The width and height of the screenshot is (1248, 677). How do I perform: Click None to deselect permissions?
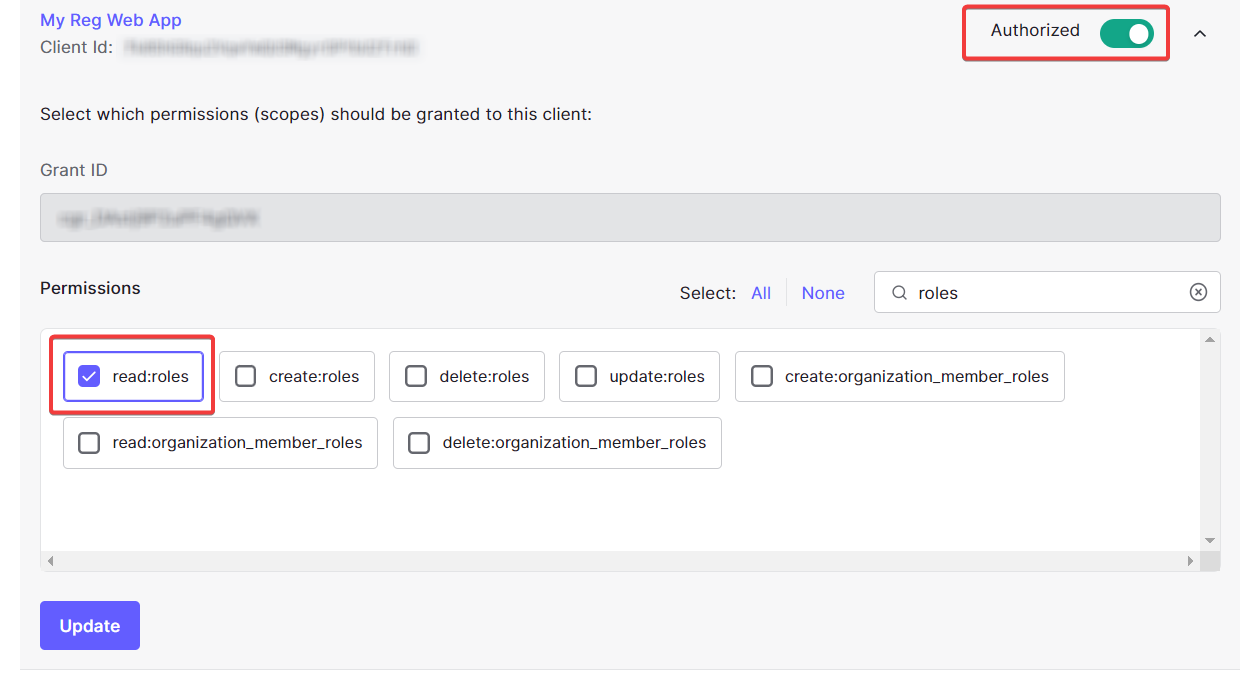click(823, 293)
